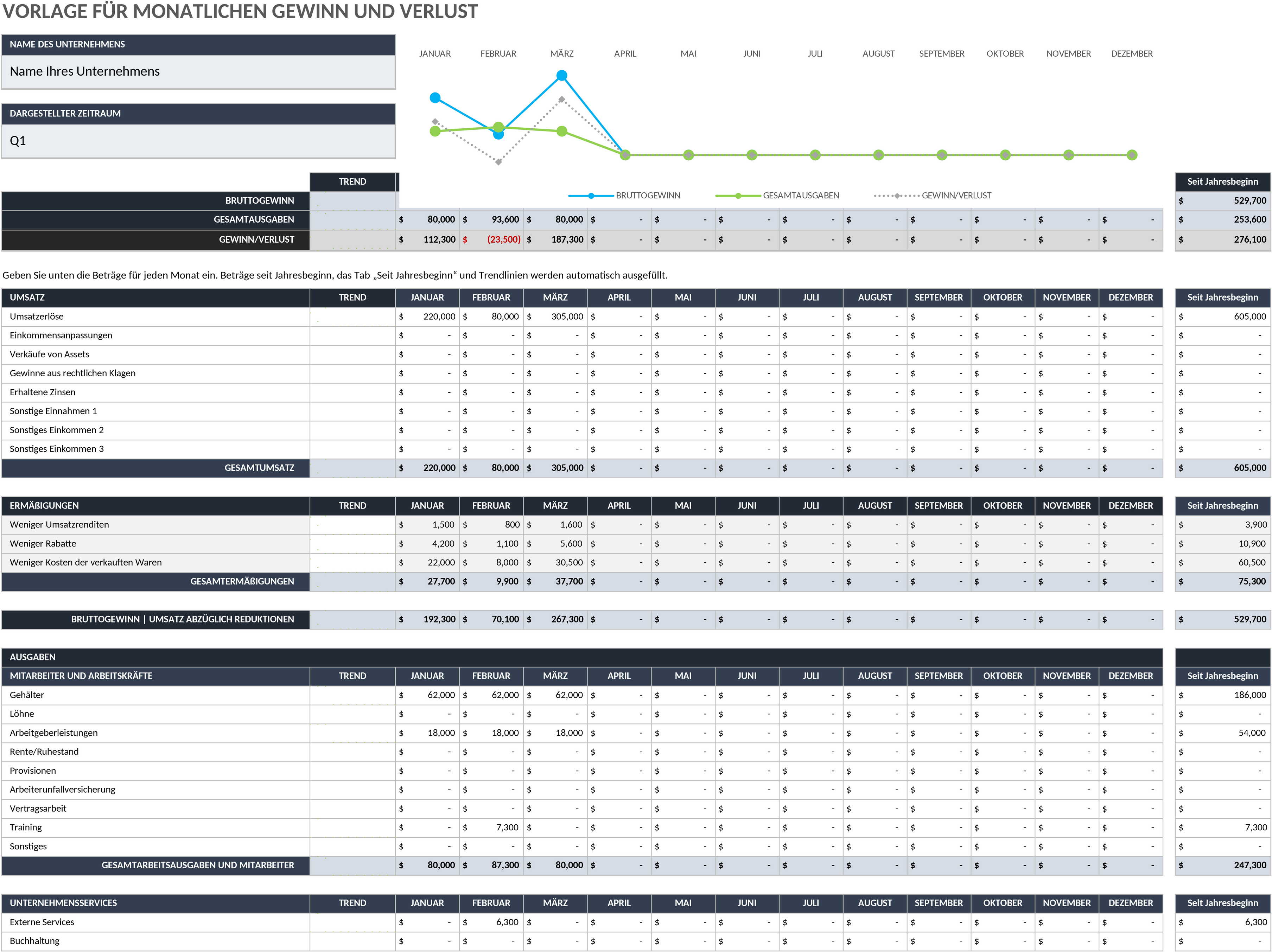1272x952 pixels.
Task: Click the UMSATZ section header
Action: coord(156,297)
